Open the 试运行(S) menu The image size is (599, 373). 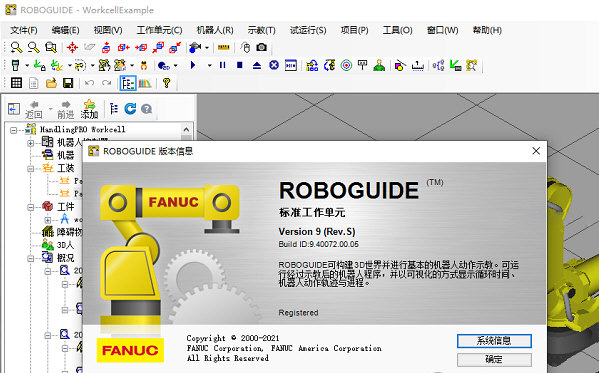(308, 30)
